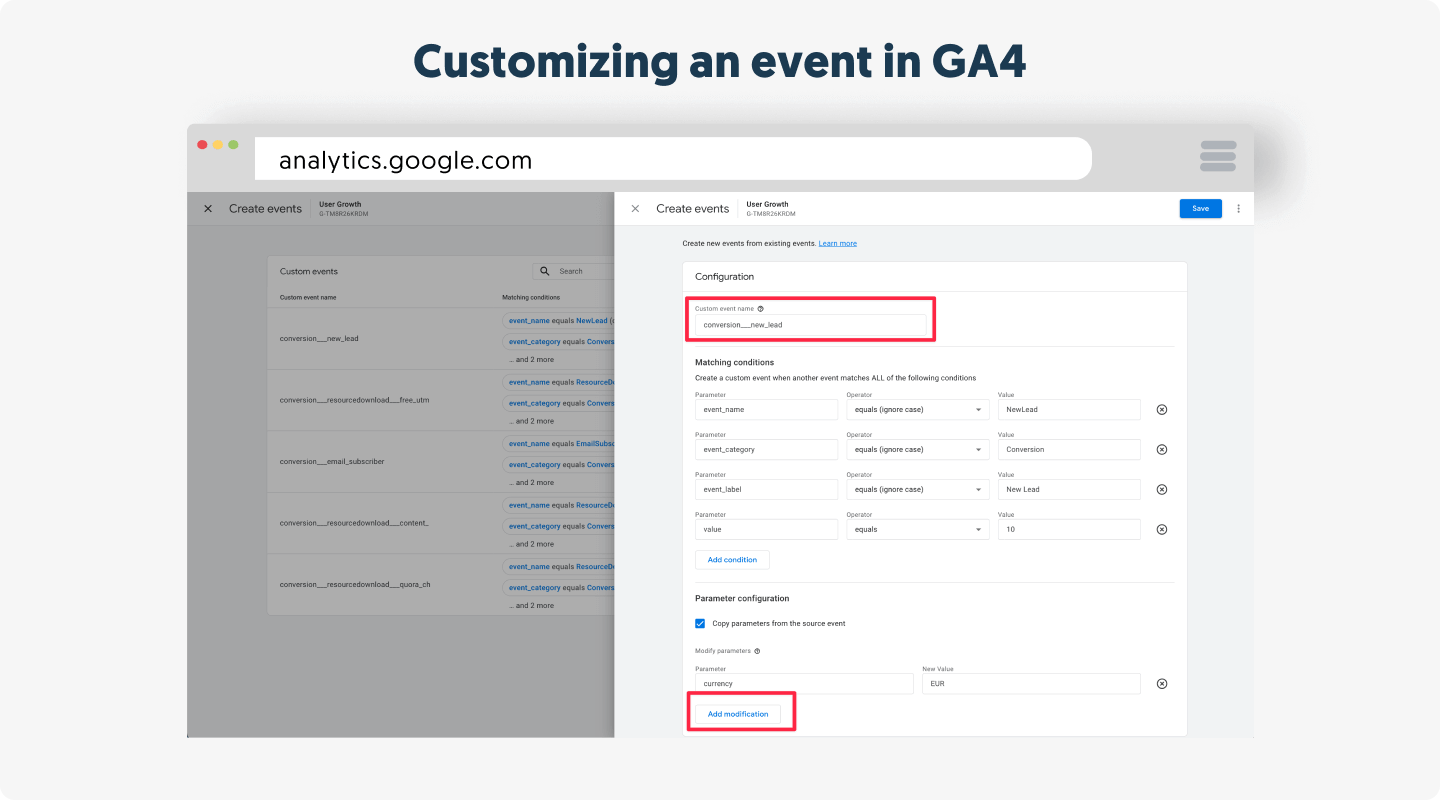
Task: Remove the event_label matching condition
Action: coord(1161,490)
